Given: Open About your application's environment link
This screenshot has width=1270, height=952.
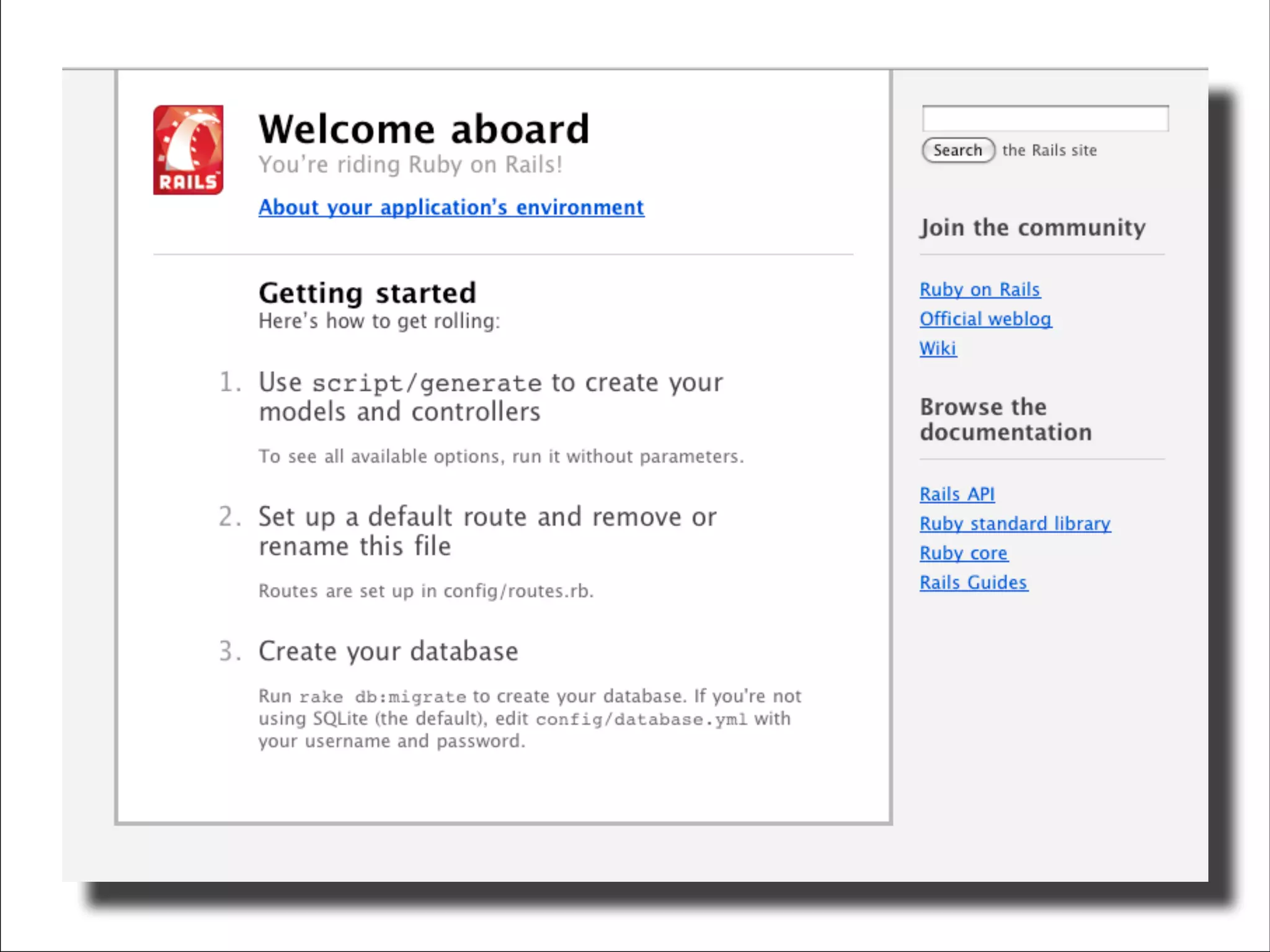Looking at the screenshot, I should 451,207.
